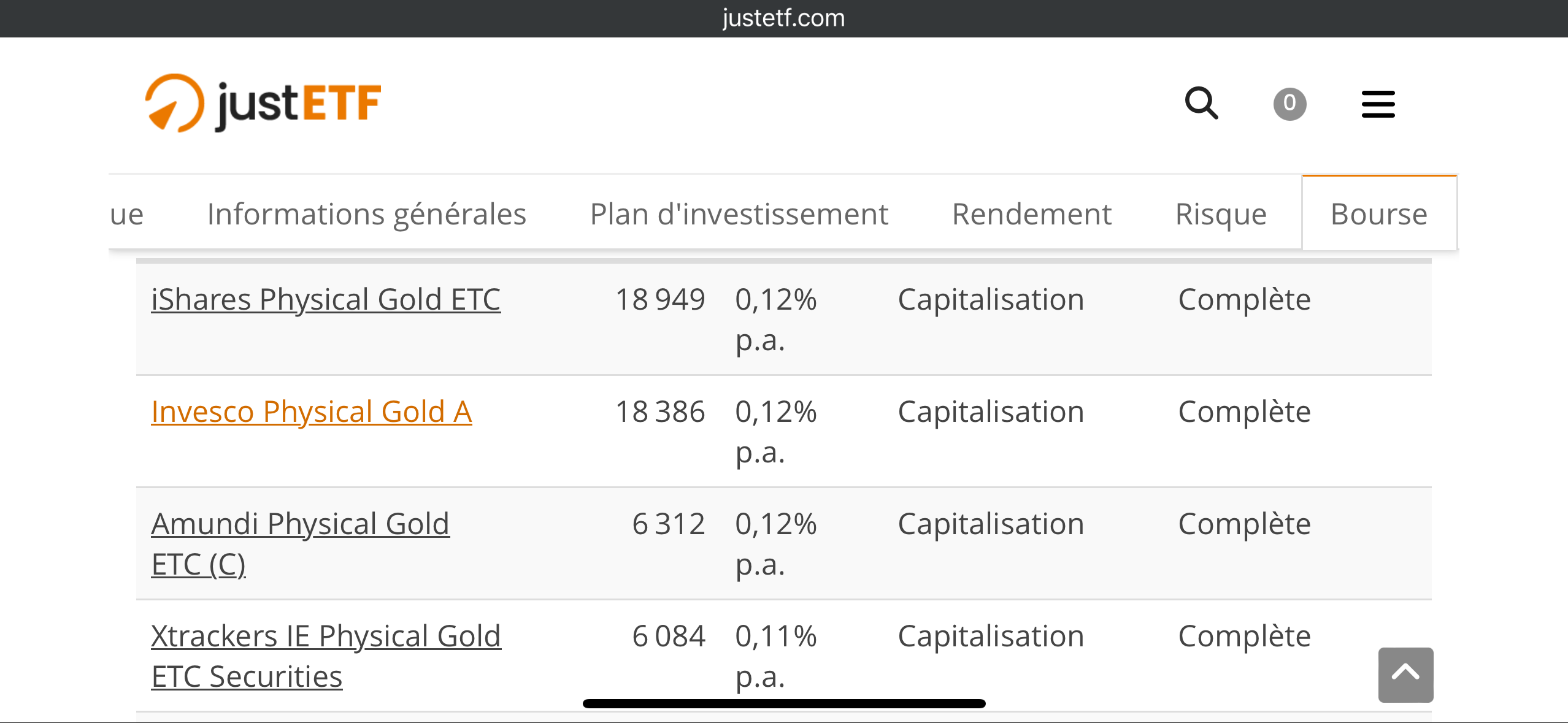Click the justETF logo
Screen dimensions: 1568x723
(x=263, y=103)
